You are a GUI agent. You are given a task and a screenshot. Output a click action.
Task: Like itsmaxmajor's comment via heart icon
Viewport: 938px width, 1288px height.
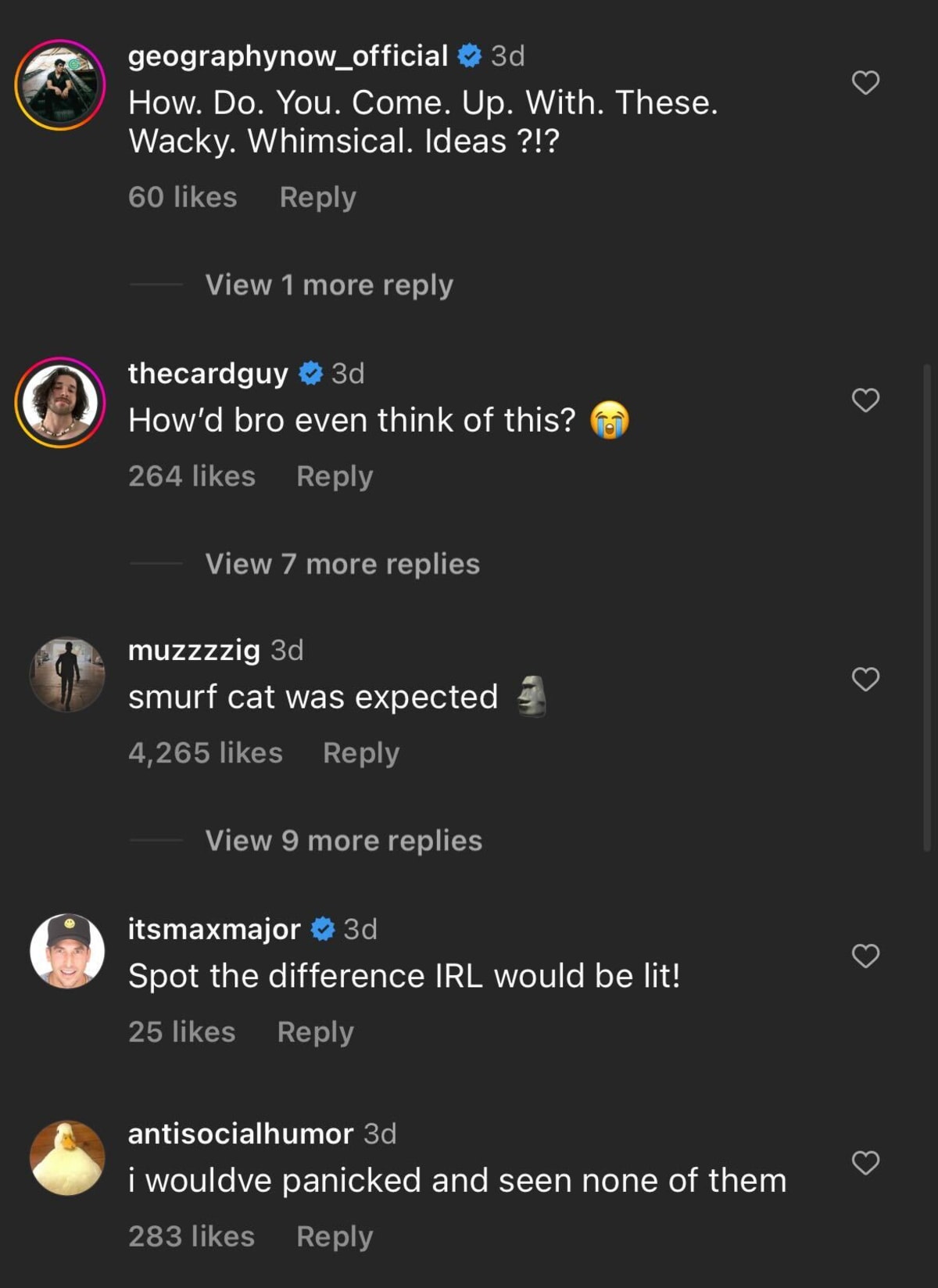click(x=865, y=956)
